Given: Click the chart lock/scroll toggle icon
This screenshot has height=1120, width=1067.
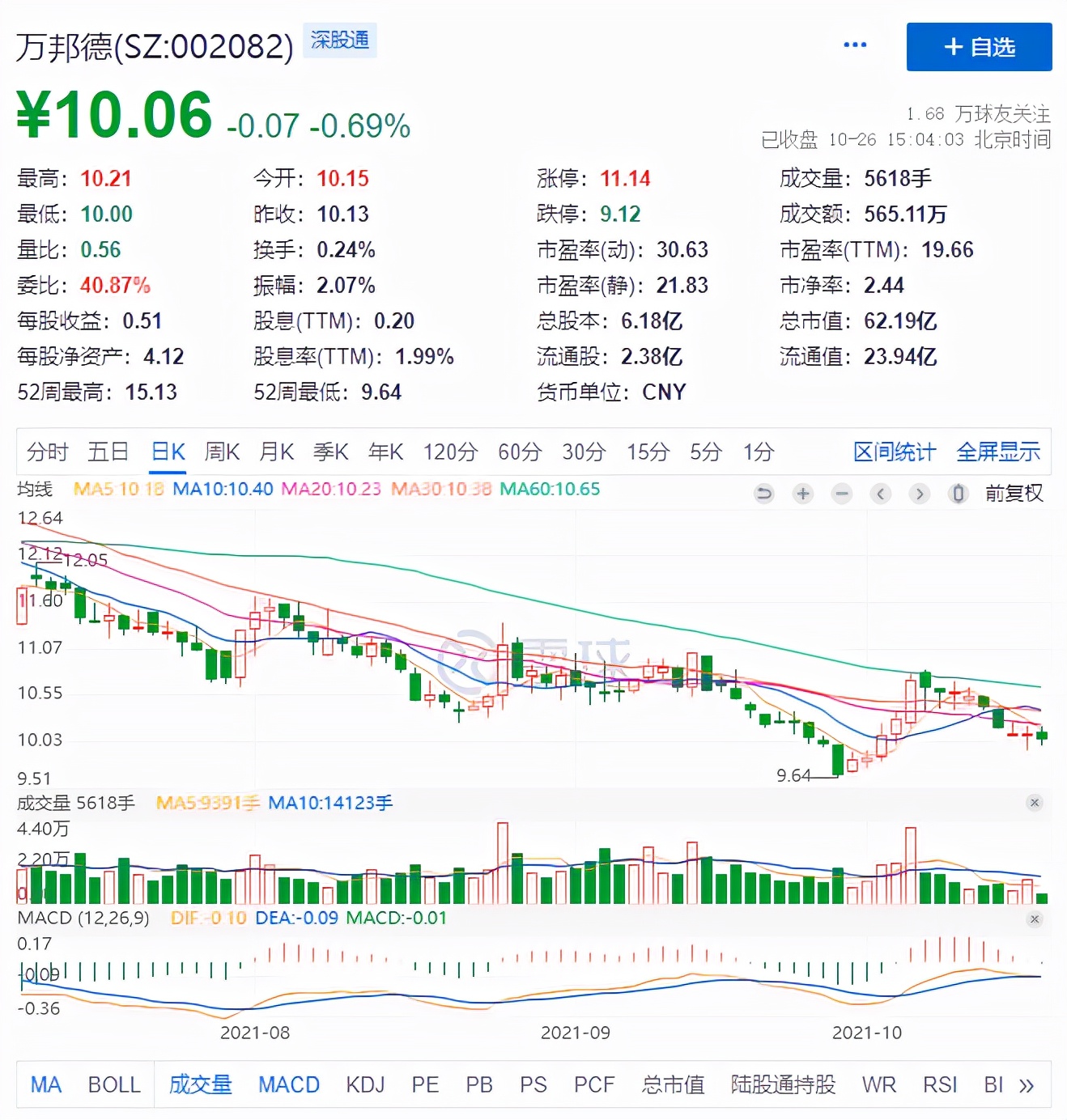Looking at the screenshot, I should tap(958, 494).
